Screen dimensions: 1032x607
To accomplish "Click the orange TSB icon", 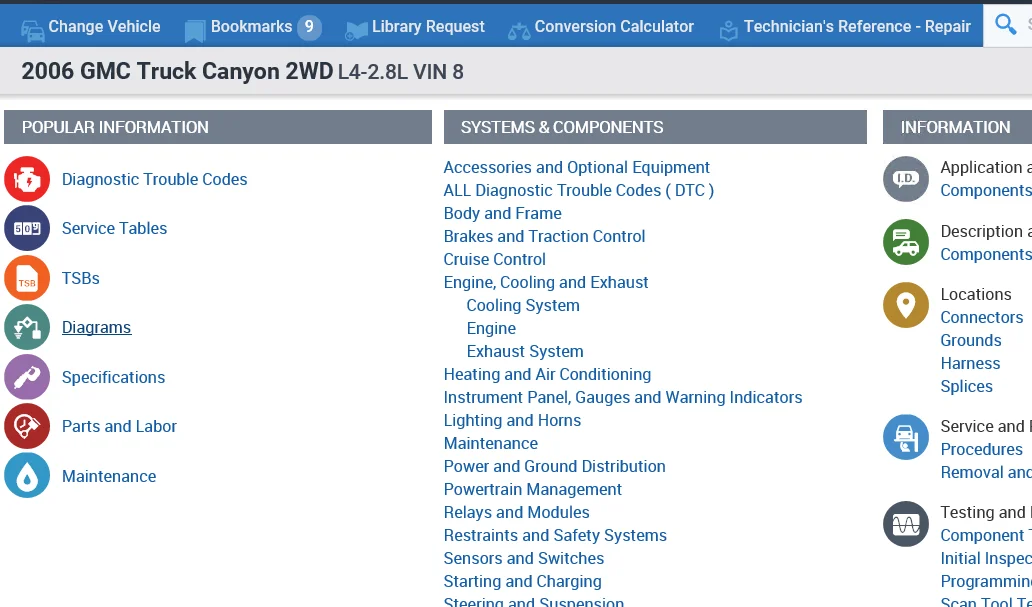I will [x=26, y=278].
